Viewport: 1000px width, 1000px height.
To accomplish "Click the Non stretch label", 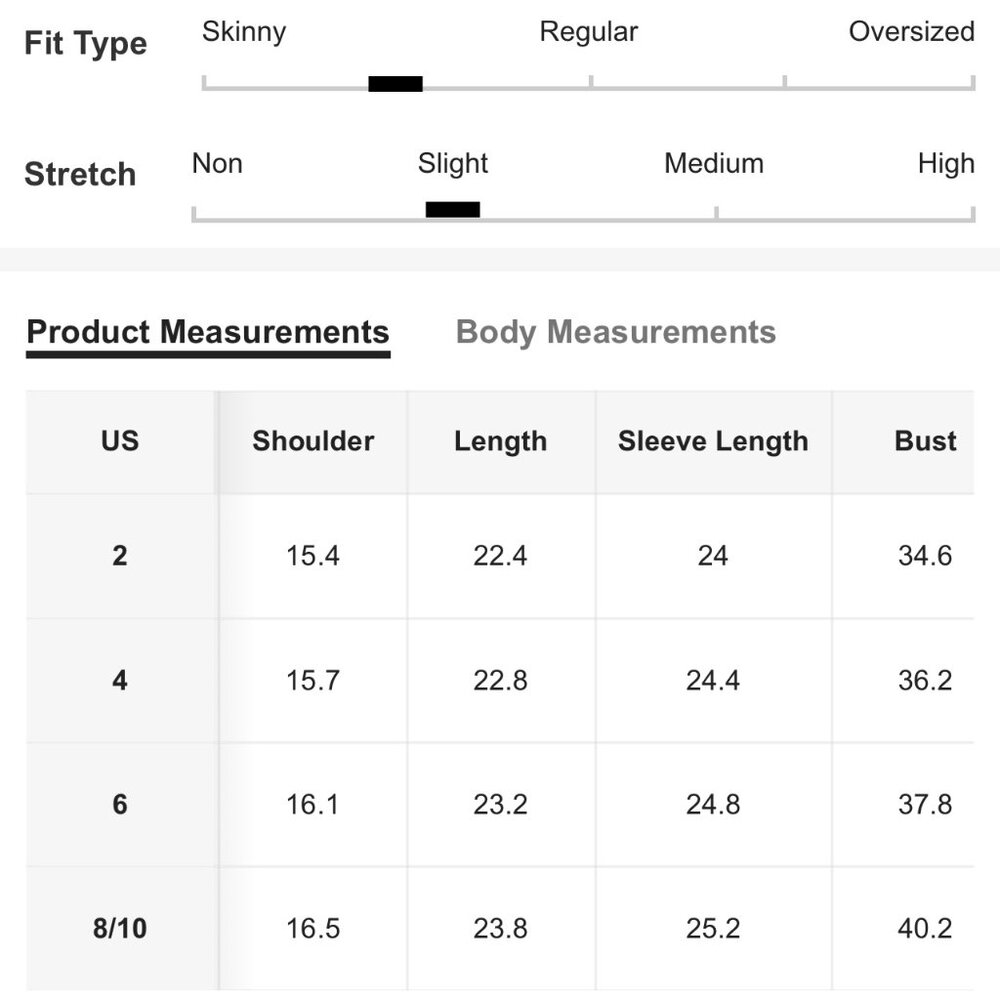I will 217,164.
